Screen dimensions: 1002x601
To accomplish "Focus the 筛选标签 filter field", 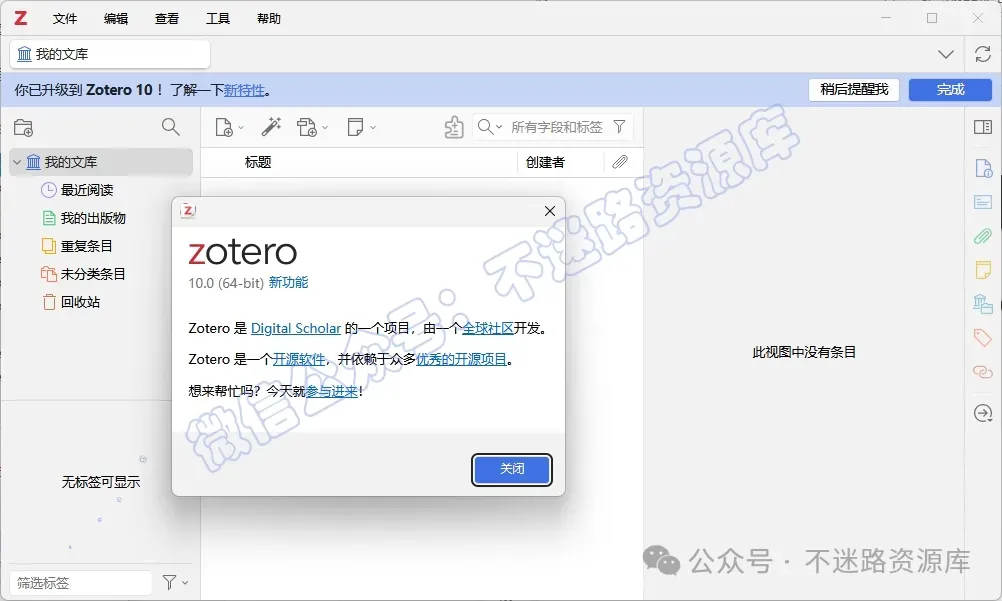I will click(81, 582).
